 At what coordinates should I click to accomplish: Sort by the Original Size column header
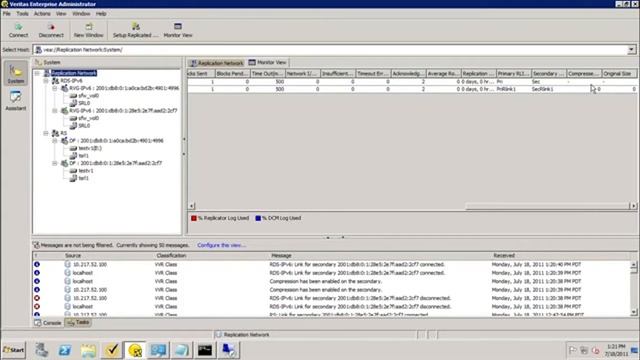619,73
